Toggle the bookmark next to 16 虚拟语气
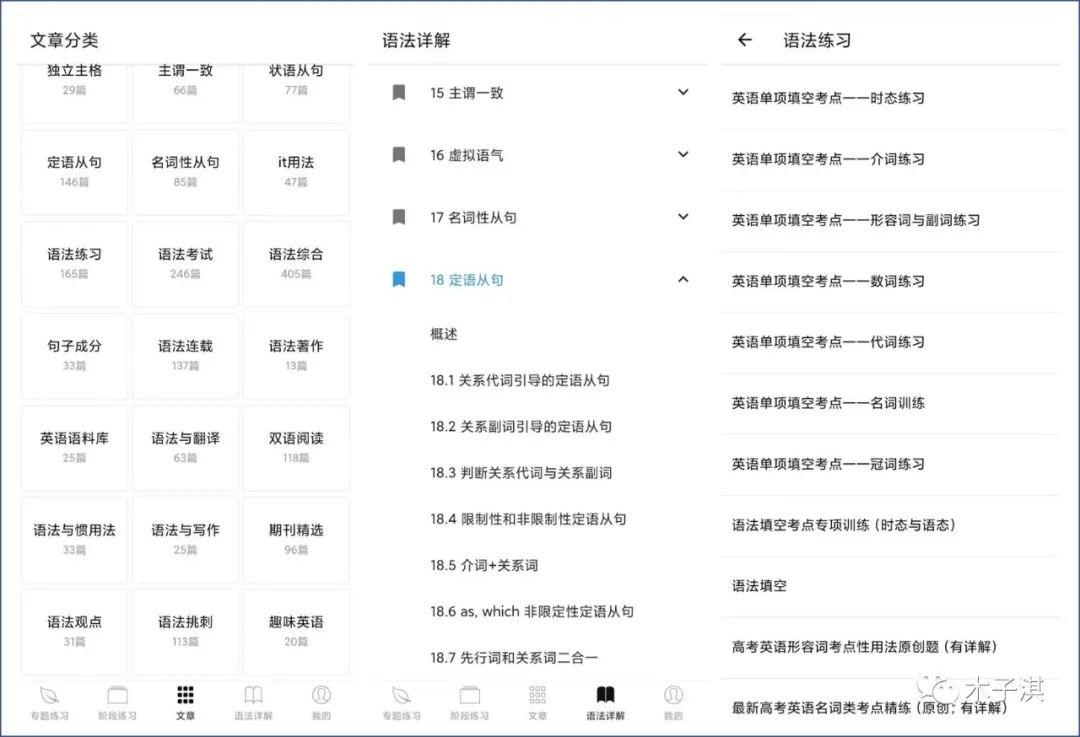 tap(400, 155)
